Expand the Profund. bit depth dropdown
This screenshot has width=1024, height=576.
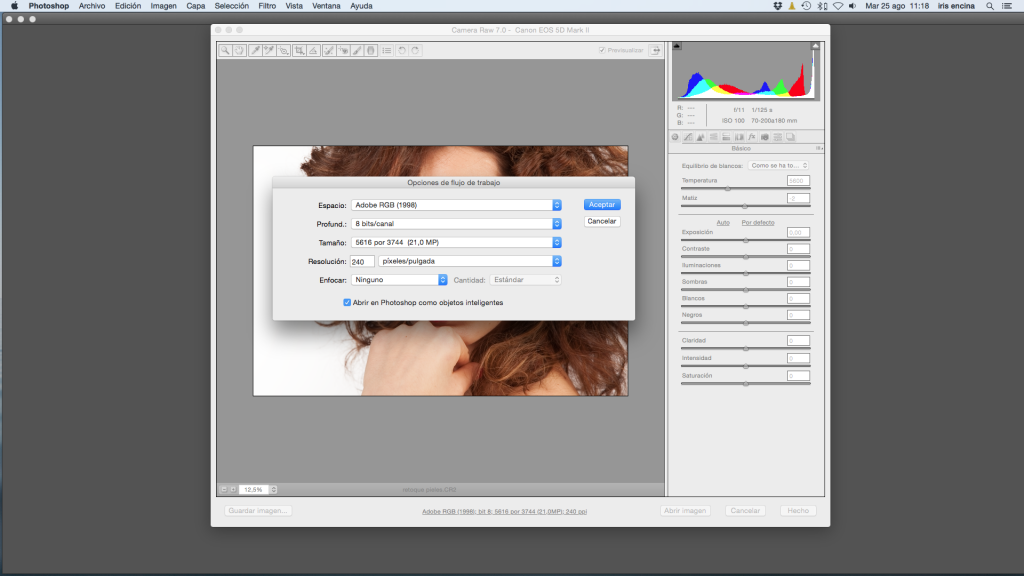point(457,224)
